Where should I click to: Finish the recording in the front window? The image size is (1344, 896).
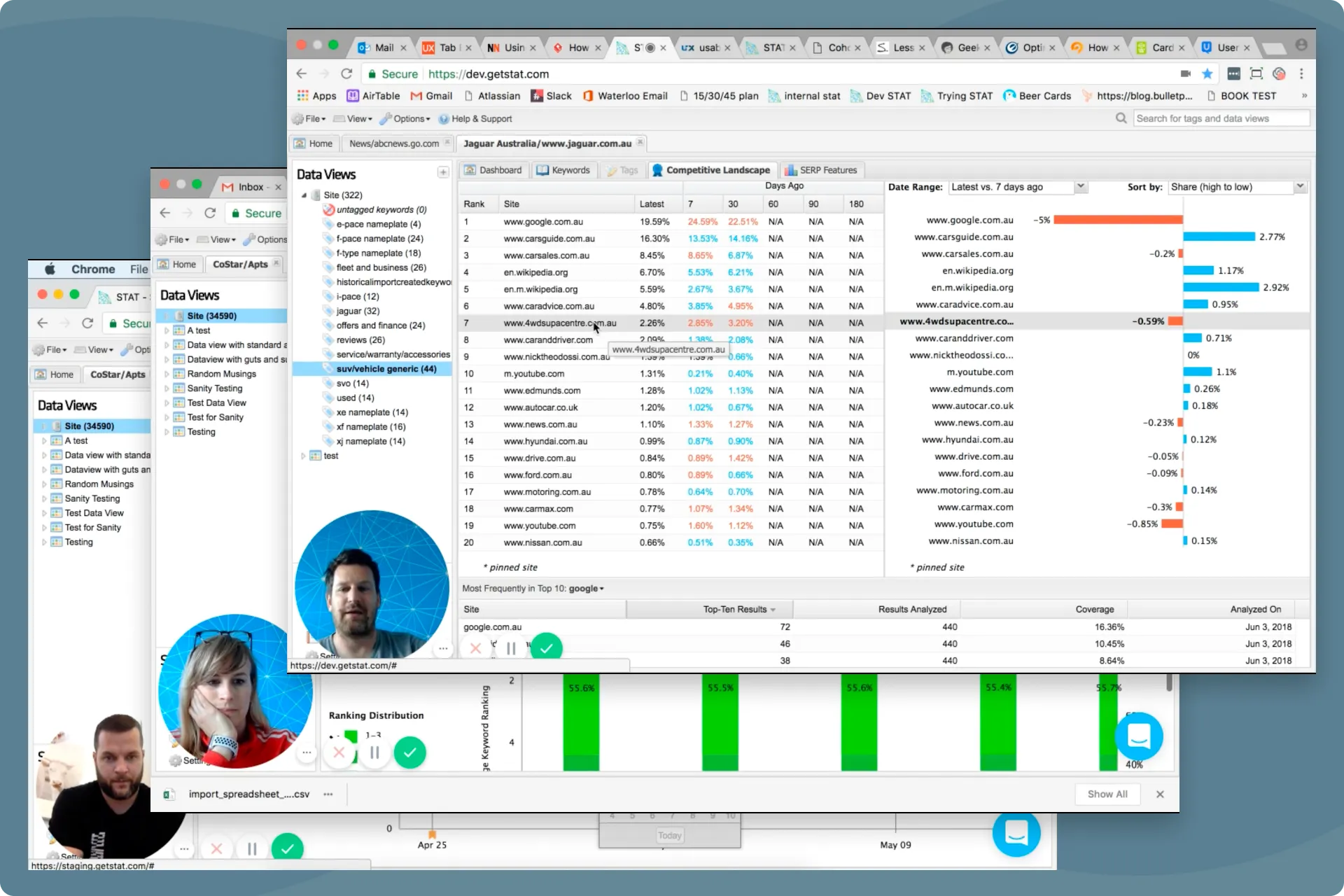click(x=547, y=648)
